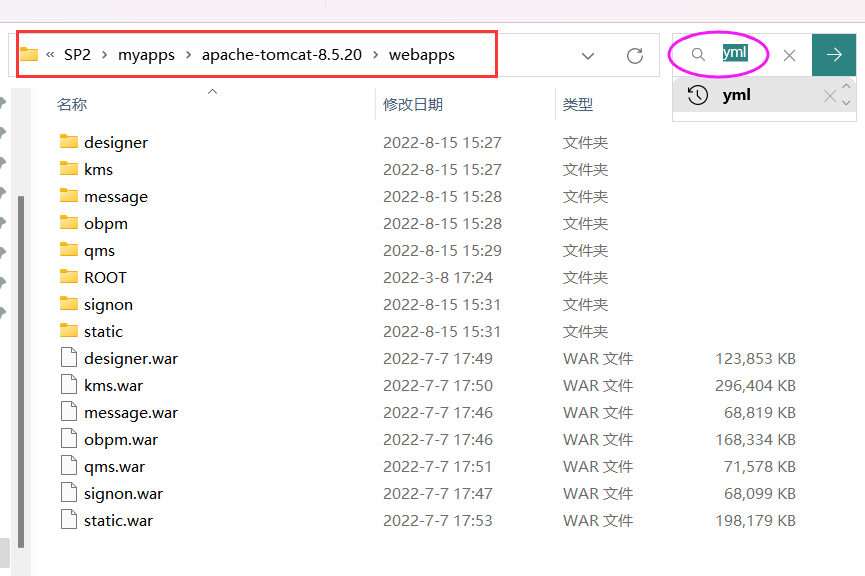The image size is (865, 576).
Task: Open address bar history dropdown
Action: pyautogui.click(x=588, y=56)
